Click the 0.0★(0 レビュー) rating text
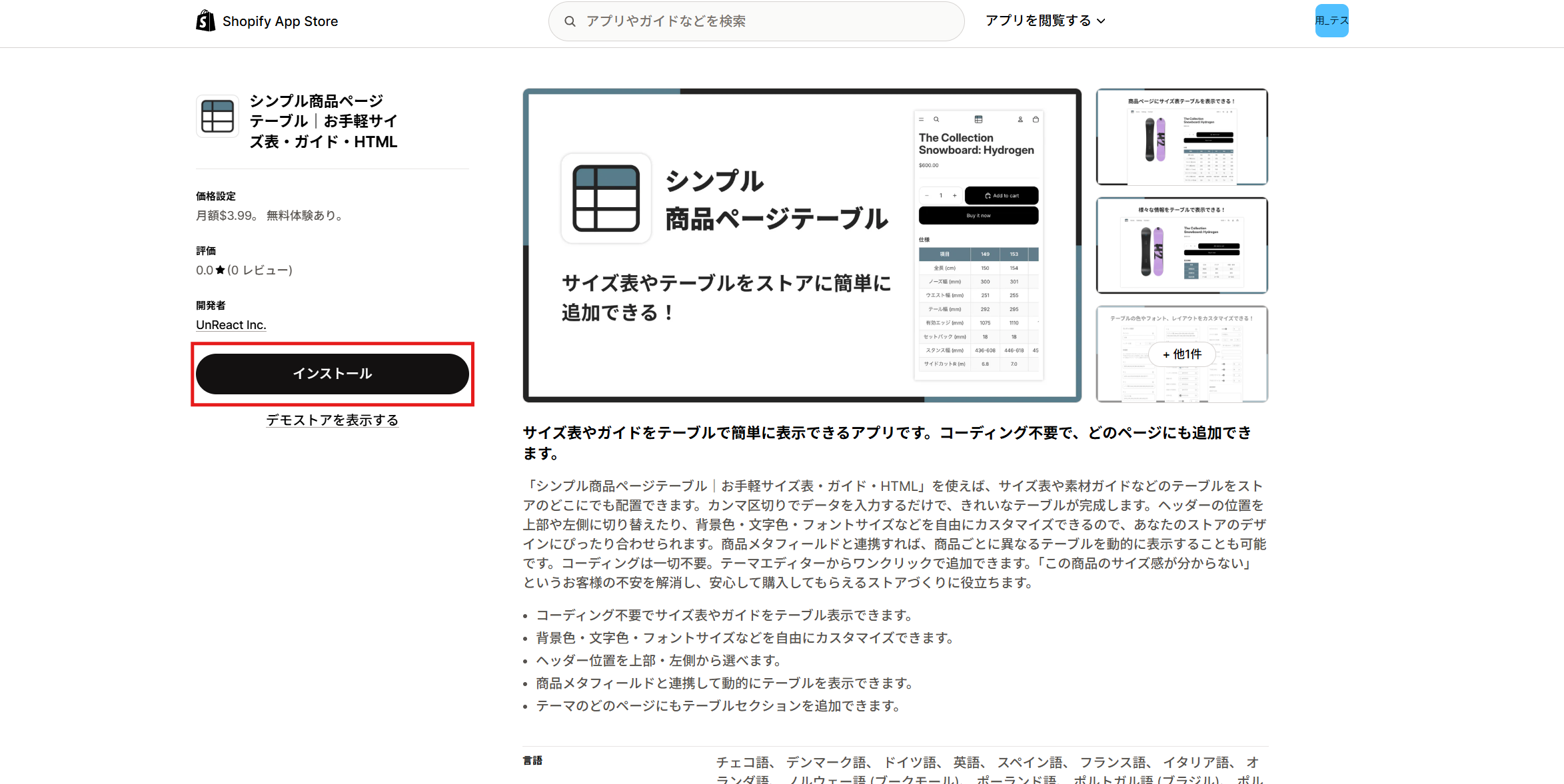The height and width of the screenshot is (784, 1564). (x=244, y=270)
